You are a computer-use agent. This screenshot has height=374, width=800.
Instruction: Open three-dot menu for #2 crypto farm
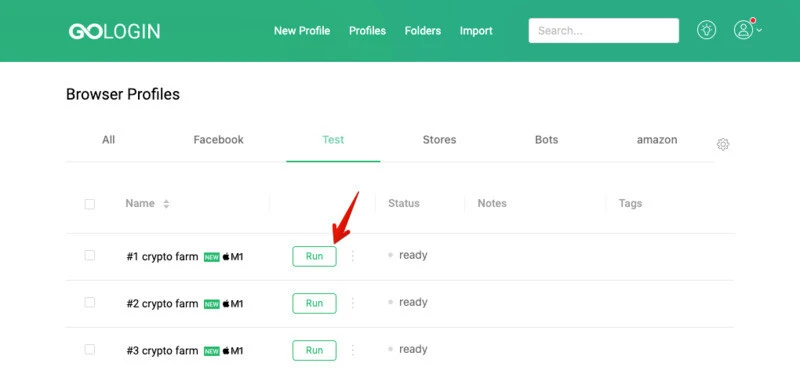tap(353, 303)
